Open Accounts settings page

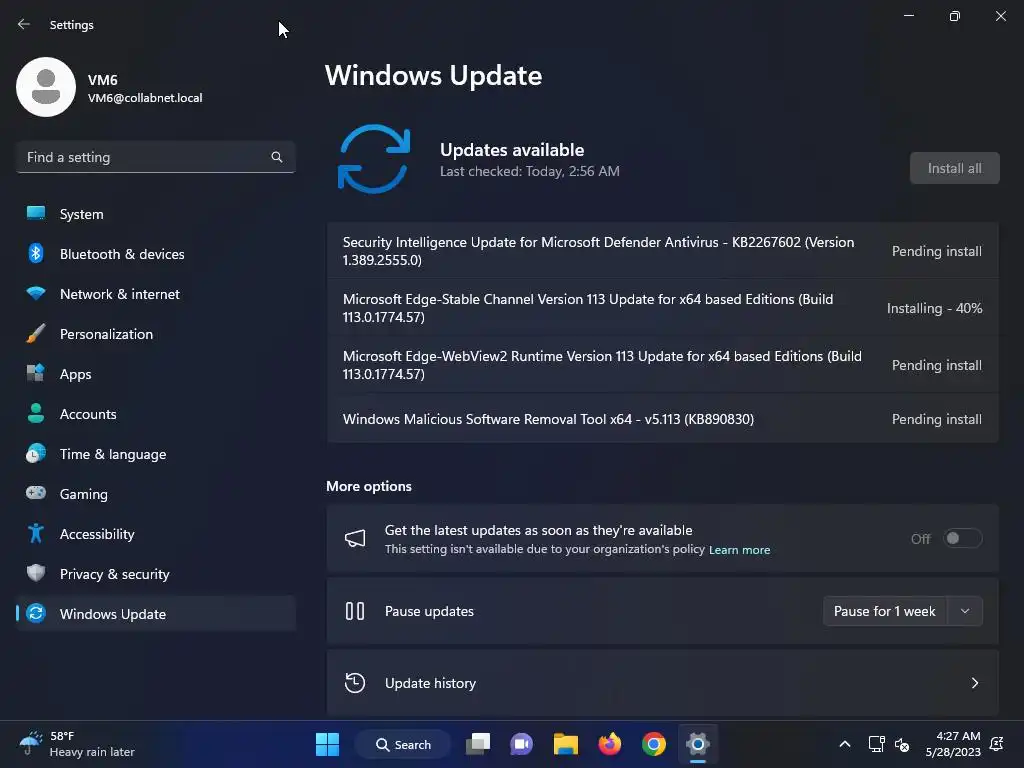pyautogui.click(x=155, y=413)
